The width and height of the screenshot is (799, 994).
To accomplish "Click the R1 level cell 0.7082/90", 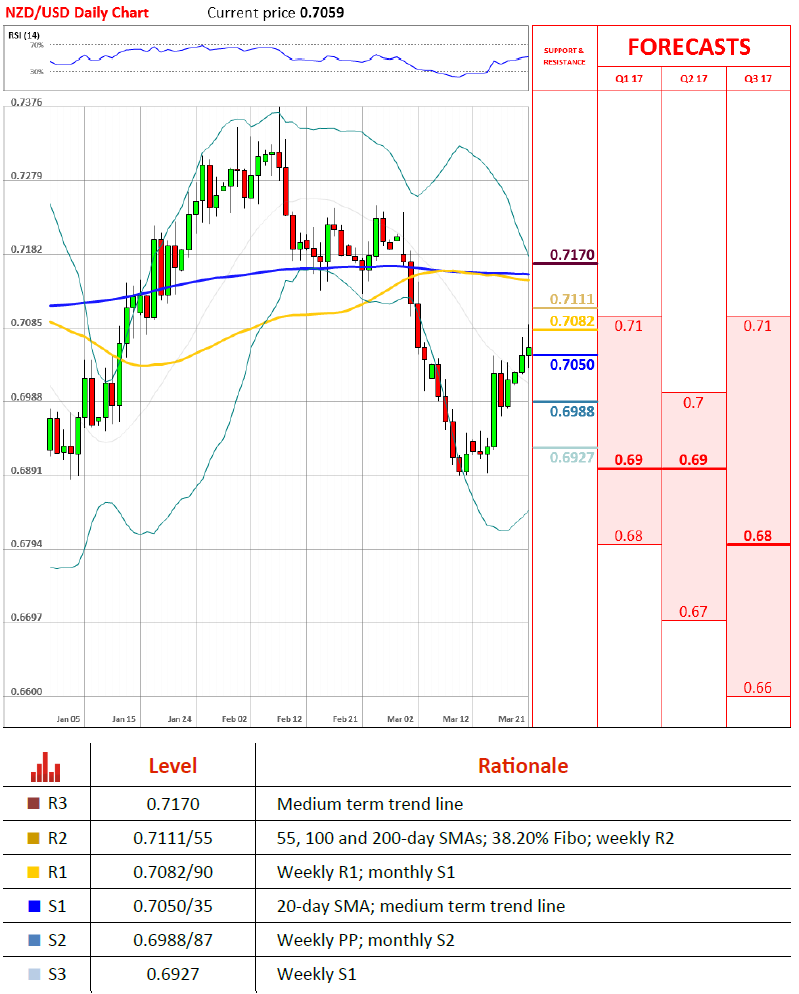I will click(173, 872).
